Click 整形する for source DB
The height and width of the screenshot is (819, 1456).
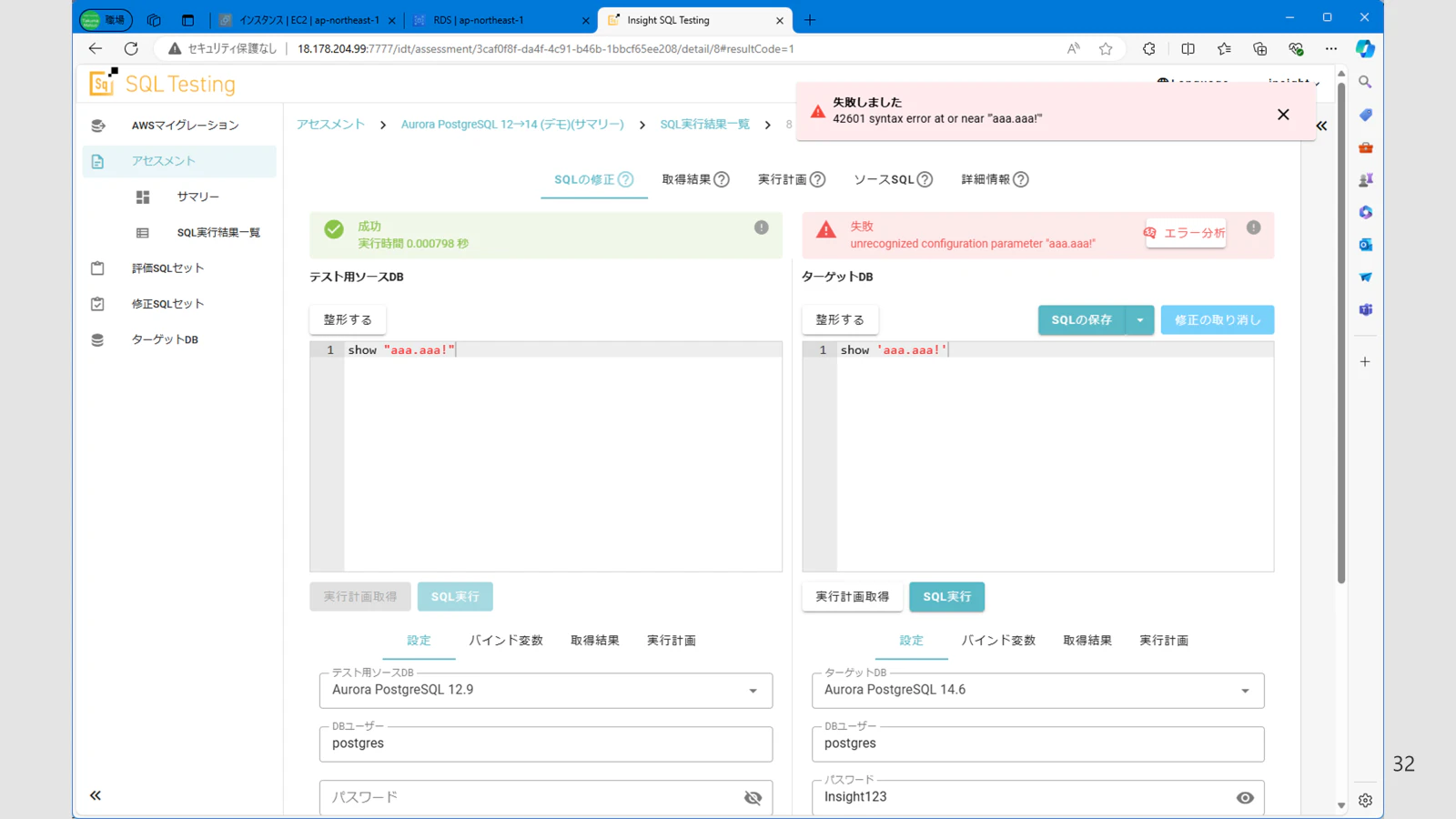pyautogui.click(x=348, y=319)
